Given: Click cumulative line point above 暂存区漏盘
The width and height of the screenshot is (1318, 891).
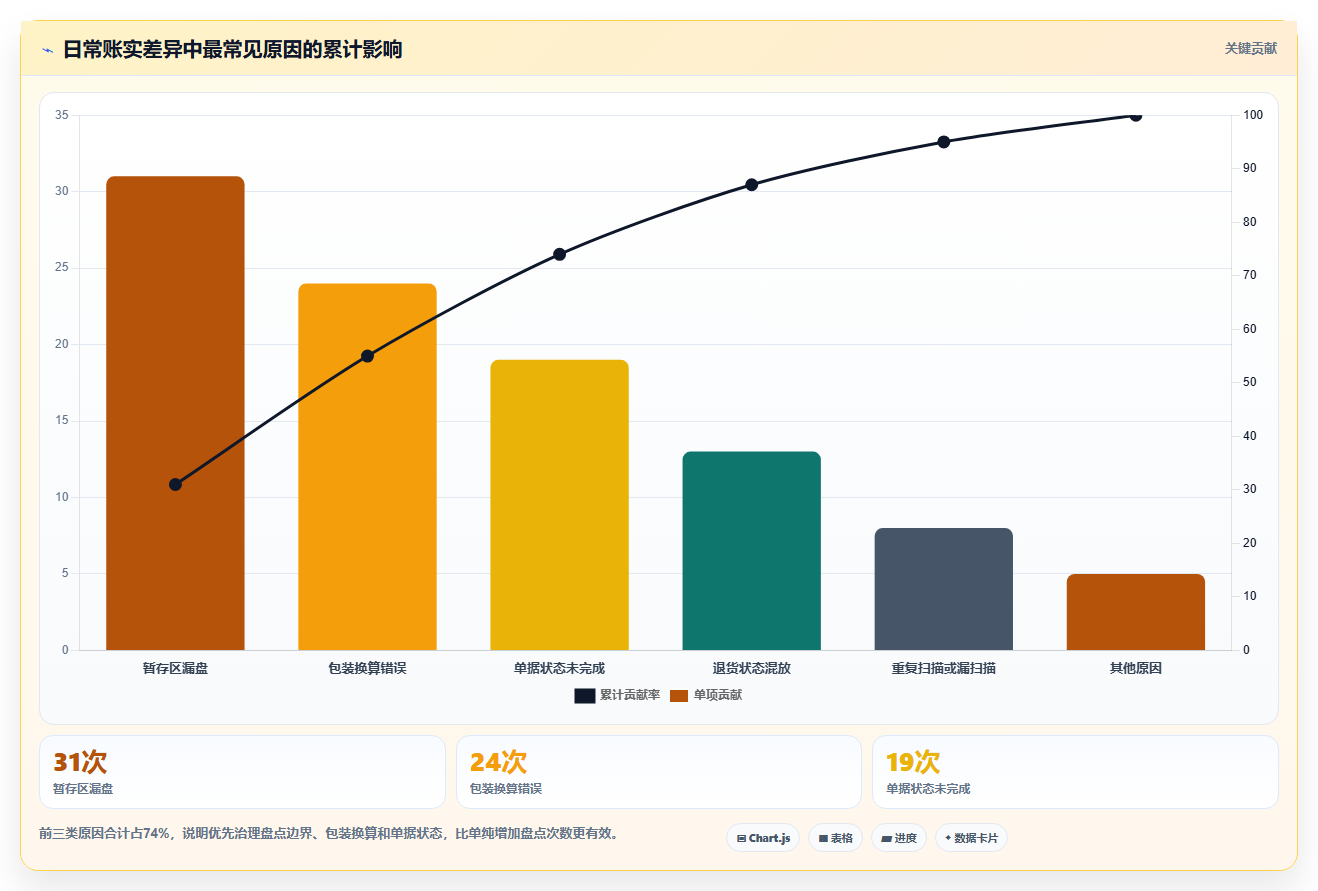Looking at the screenshot, I should click(176, 484).
